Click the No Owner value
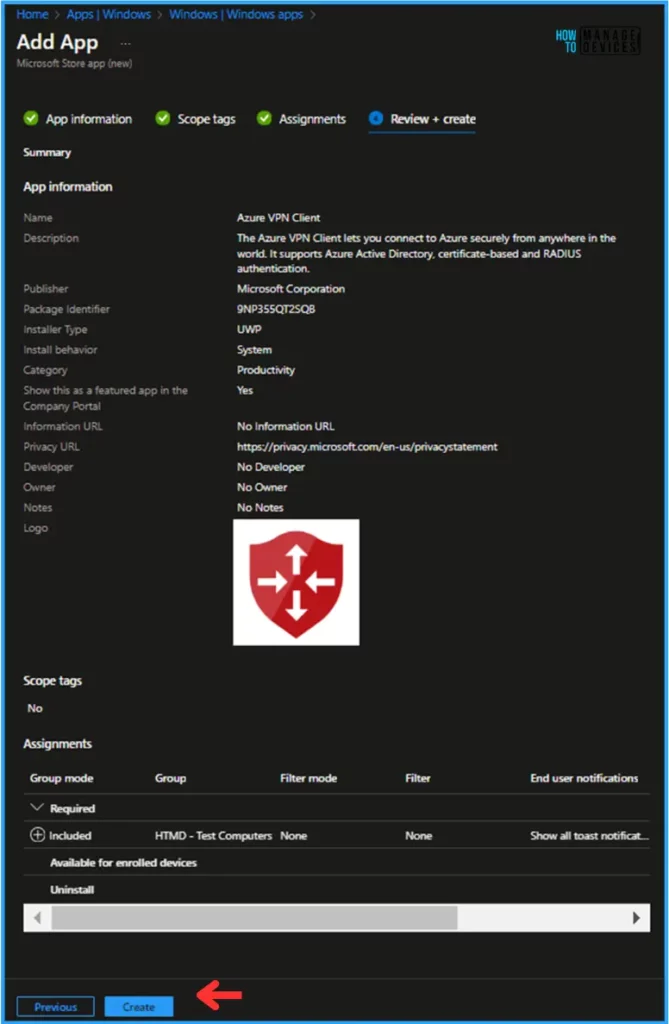Viewport: 669px width, 1024px height. pos(262,487)
